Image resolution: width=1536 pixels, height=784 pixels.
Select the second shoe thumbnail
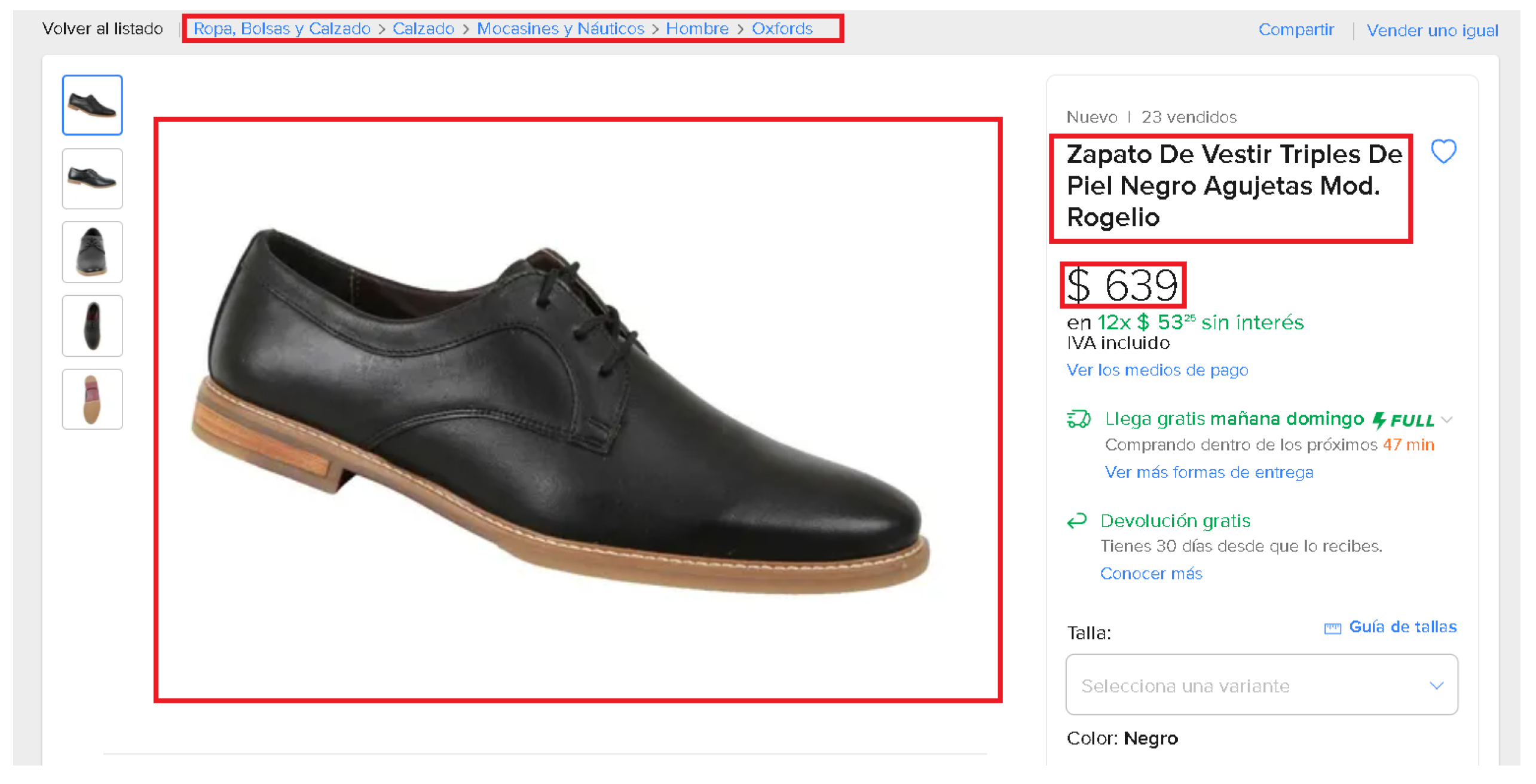[x=92, y=179]
